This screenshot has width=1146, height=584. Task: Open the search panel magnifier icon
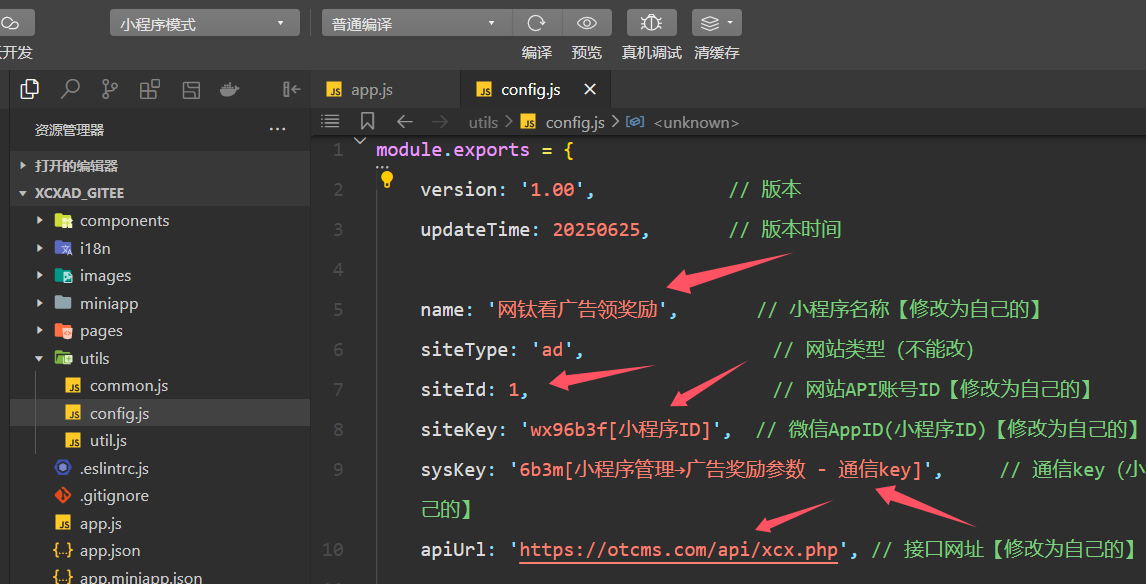tap(70, 89)
